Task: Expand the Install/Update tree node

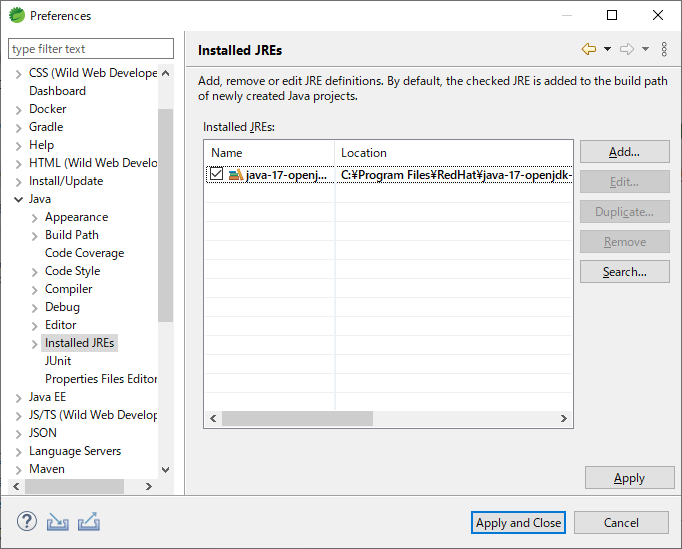Action: (18, 182)
